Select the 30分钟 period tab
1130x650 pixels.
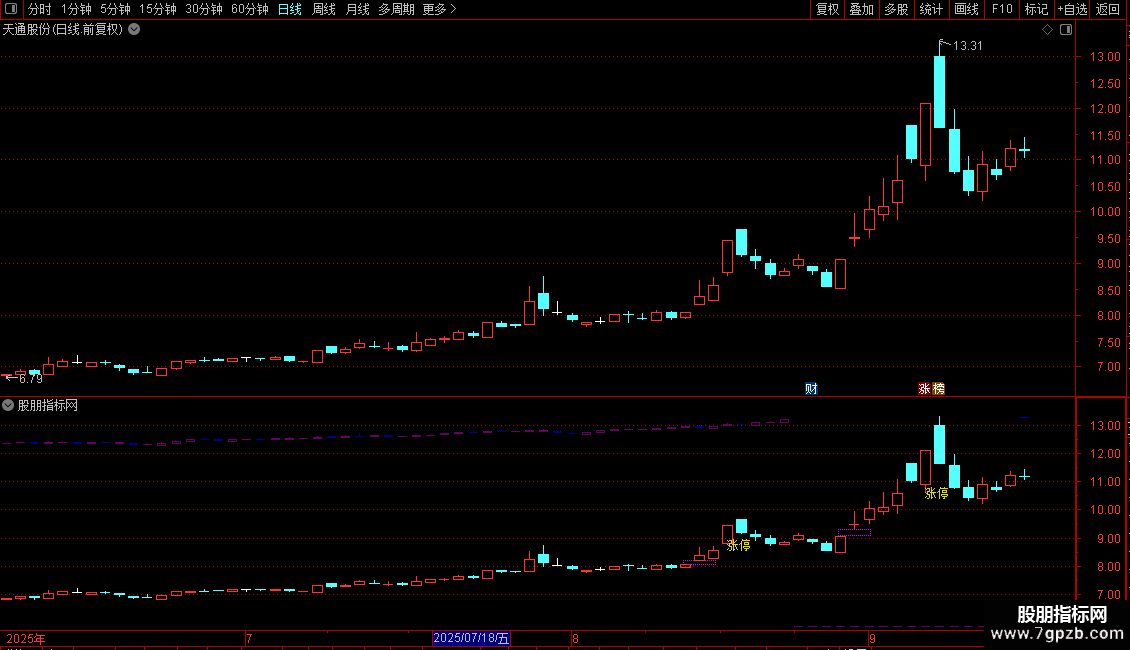tap(204, 9)
